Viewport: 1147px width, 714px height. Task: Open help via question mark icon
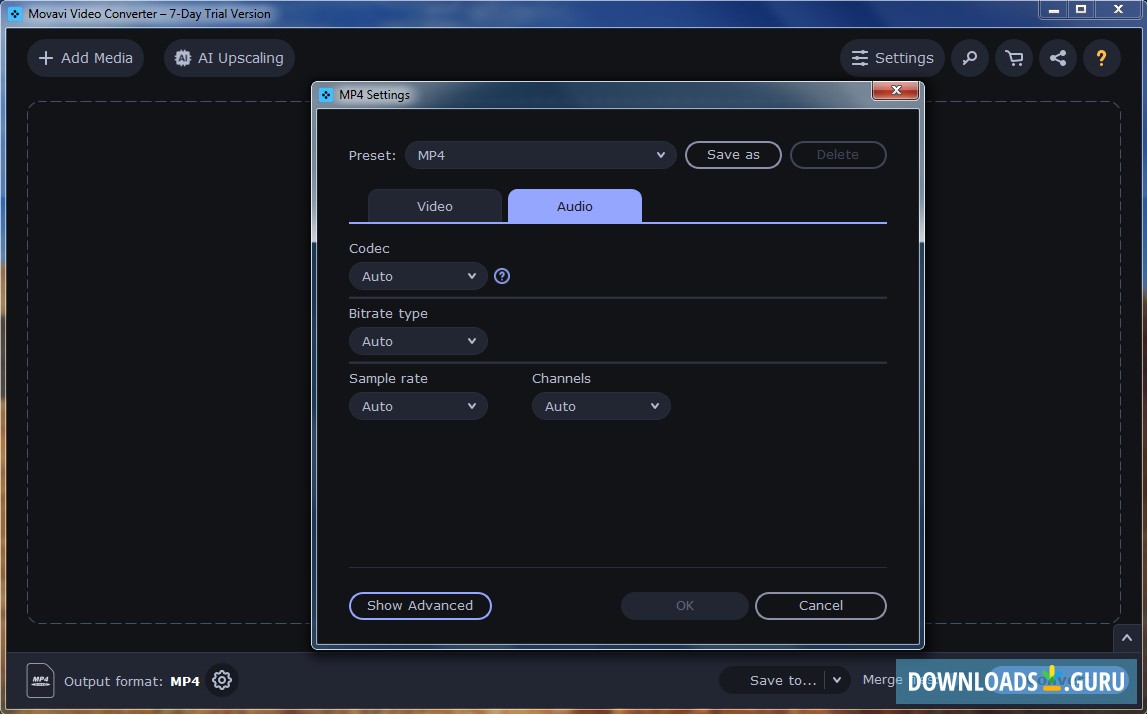point(1102,58)
